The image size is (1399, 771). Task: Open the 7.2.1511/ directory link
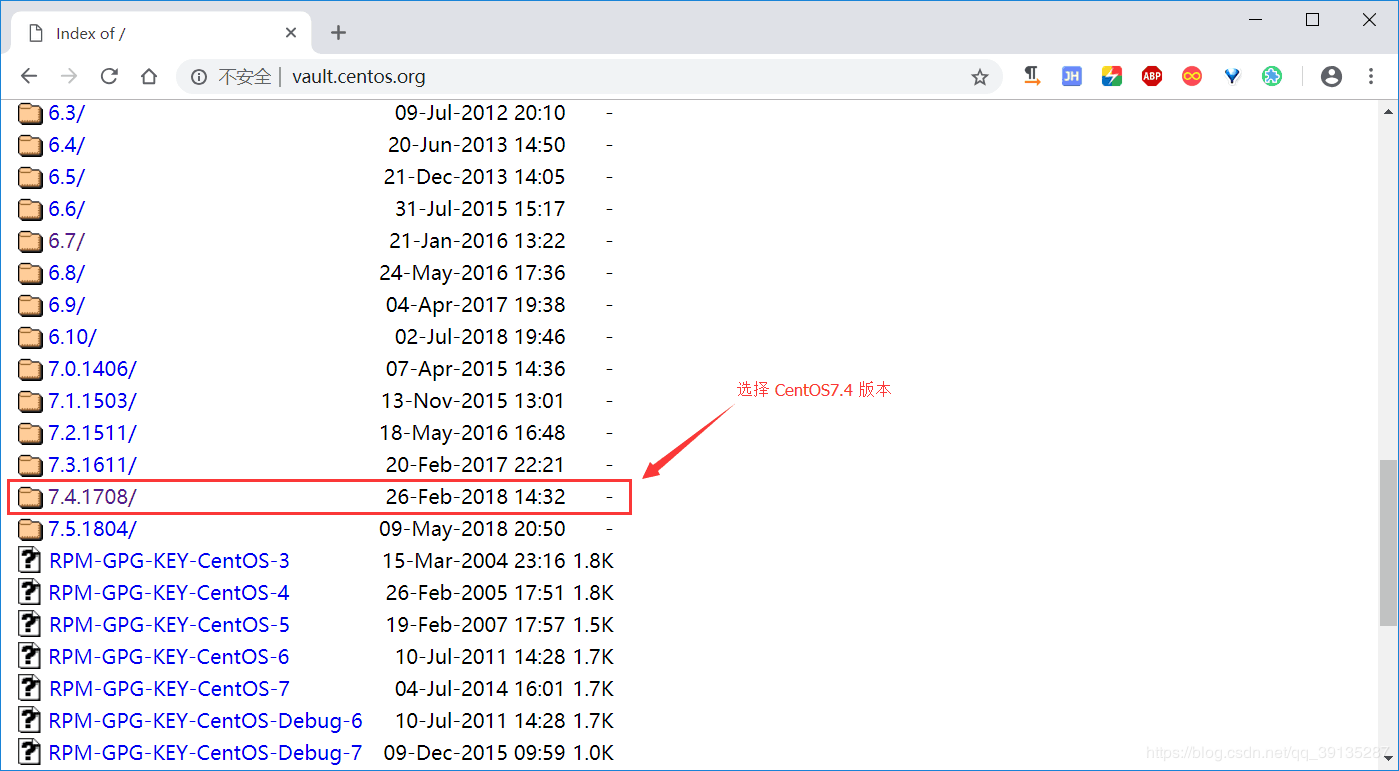[92, 433]
